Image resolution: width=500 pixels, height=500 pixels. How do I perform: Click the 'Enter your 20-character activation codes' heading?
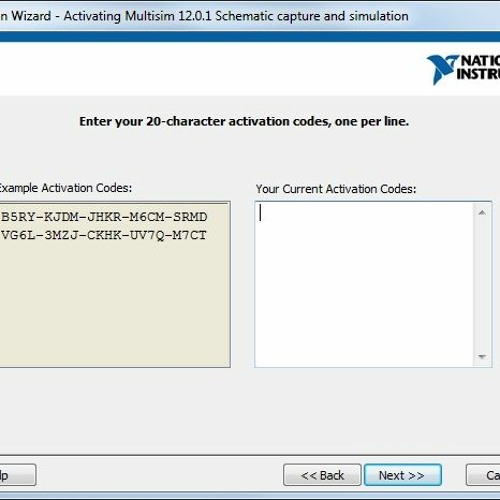[x=244, y=122]
